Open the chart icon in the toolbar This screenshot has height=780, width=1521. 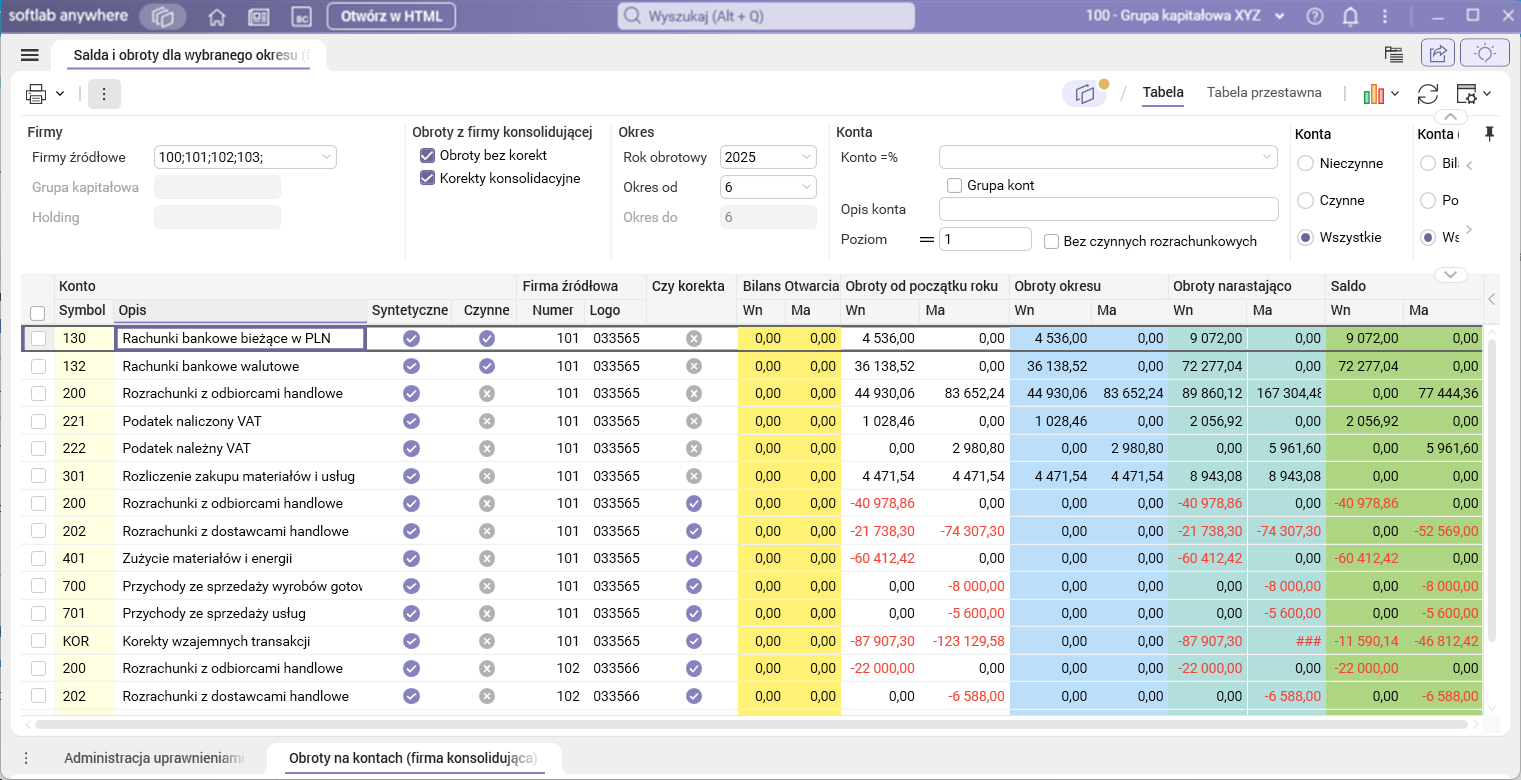tap(1374, 94)
